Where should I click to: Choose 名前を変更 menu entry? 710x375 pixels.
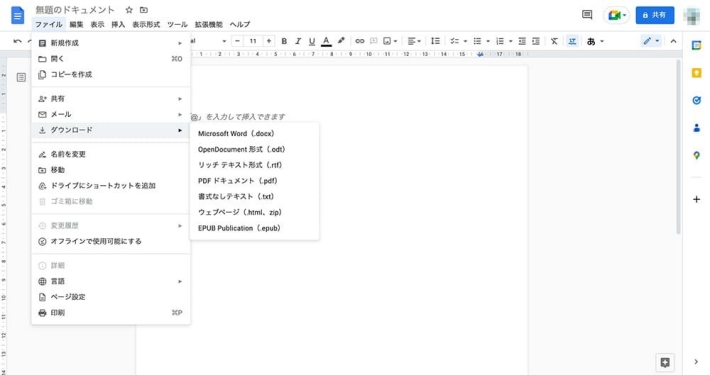click(111, 154)
